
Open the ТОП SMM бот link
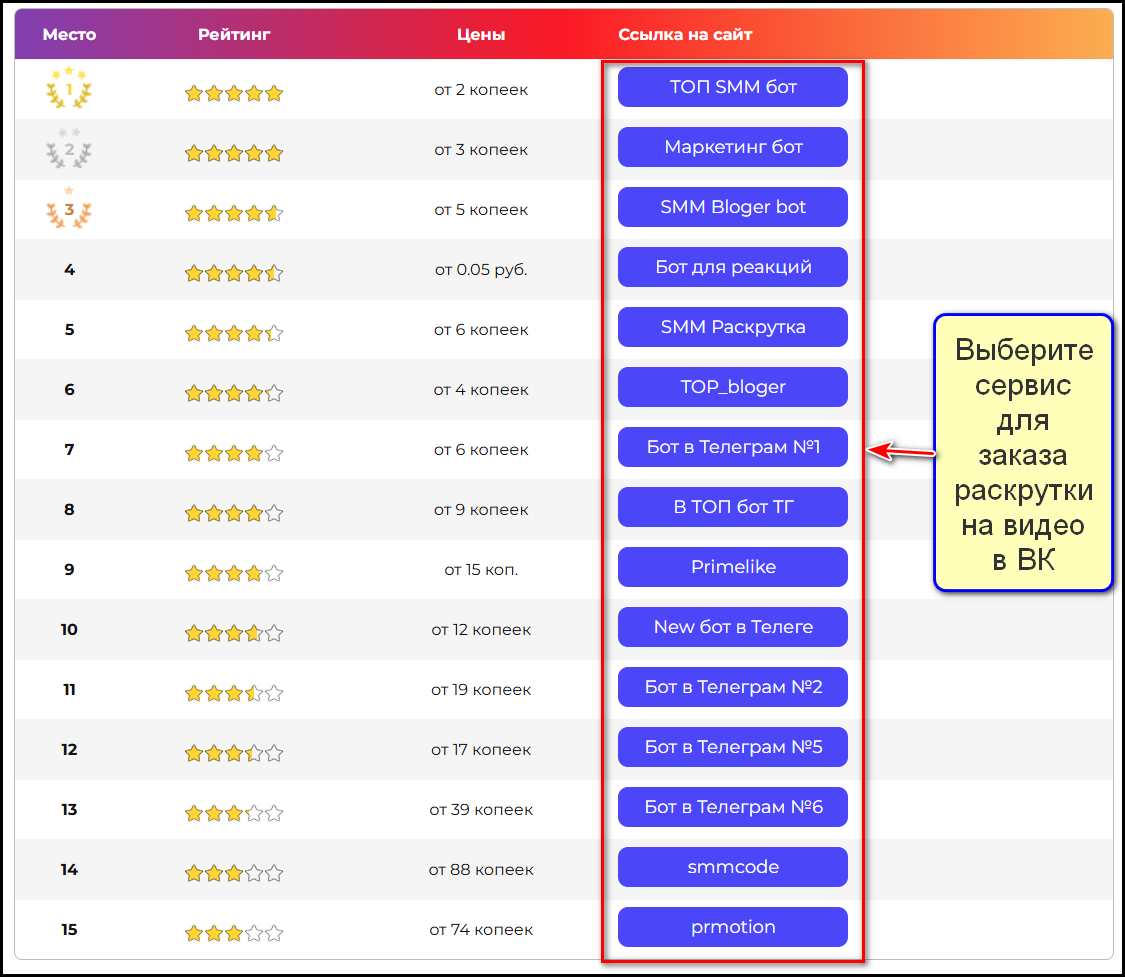733,87
